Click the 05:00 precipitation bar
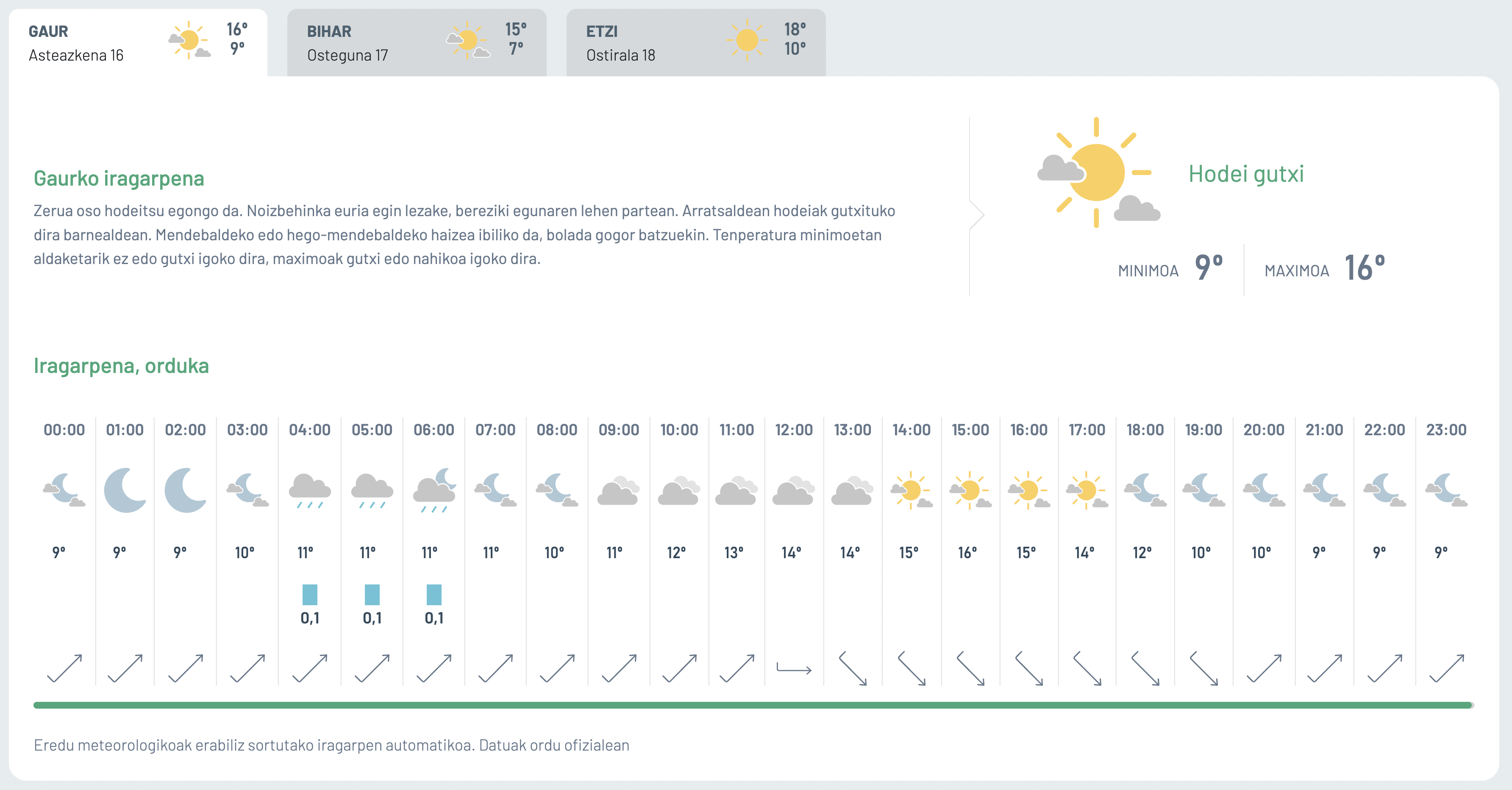The height and width of the screenshot is (790, 1512). pyautogui.click(x=372, y=595)
